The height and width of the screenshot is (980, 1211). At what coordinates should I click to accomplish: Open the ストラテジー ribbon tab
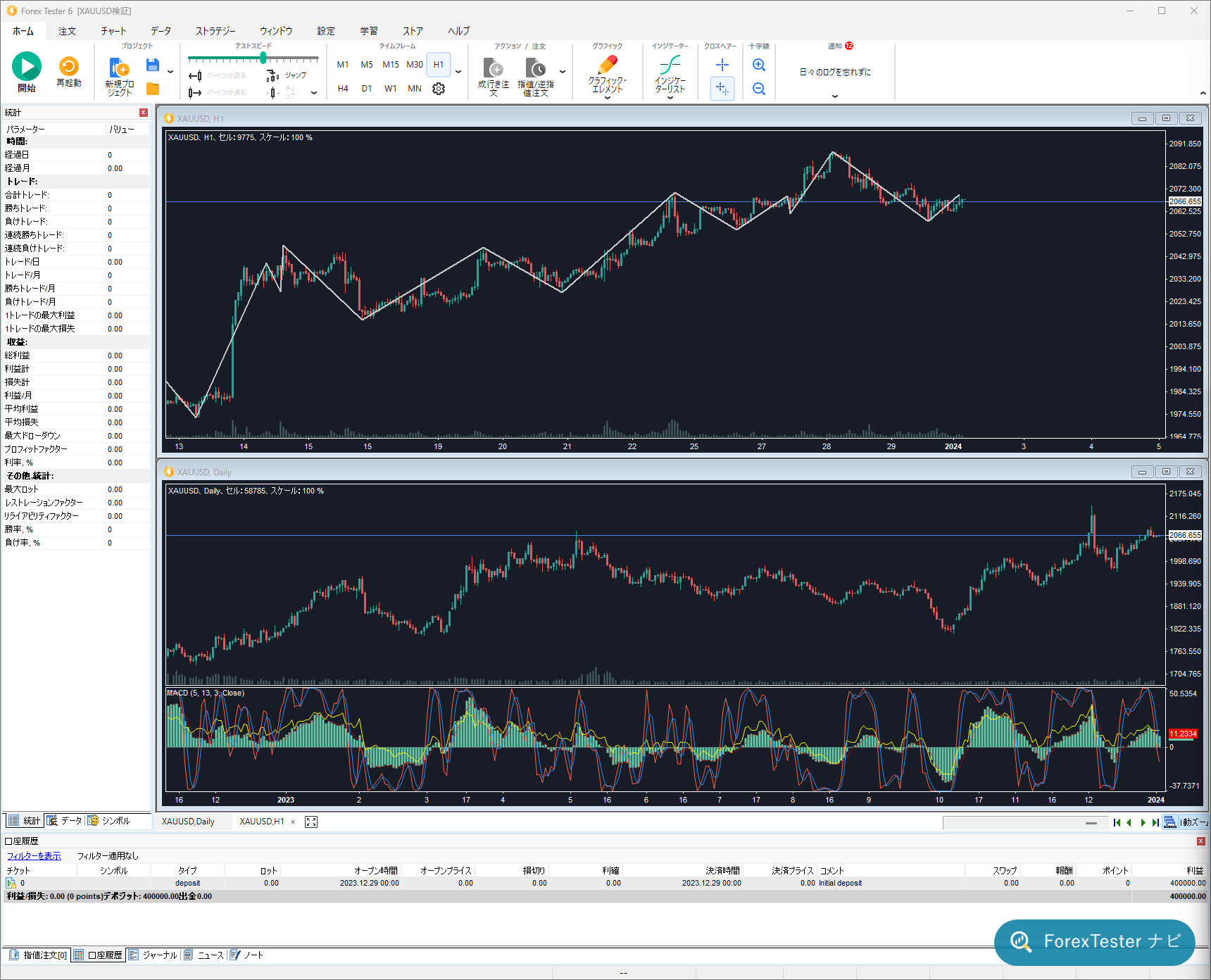click(x=215, y=31)
